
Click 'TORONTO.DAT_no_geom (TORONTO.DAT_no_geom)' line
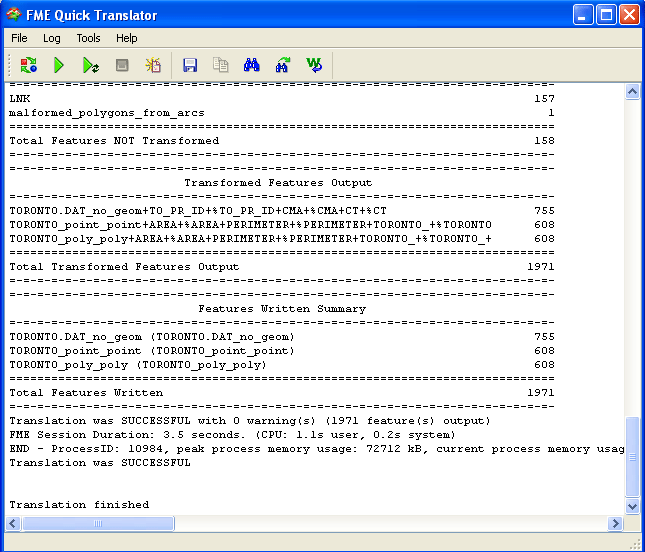coord(282,336)
